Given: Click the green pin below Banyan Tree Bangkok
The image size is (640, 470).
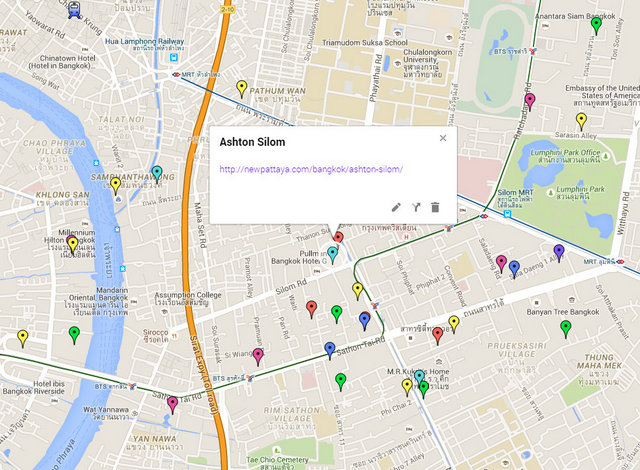Looking at the screenshot, I should (565, 329).
